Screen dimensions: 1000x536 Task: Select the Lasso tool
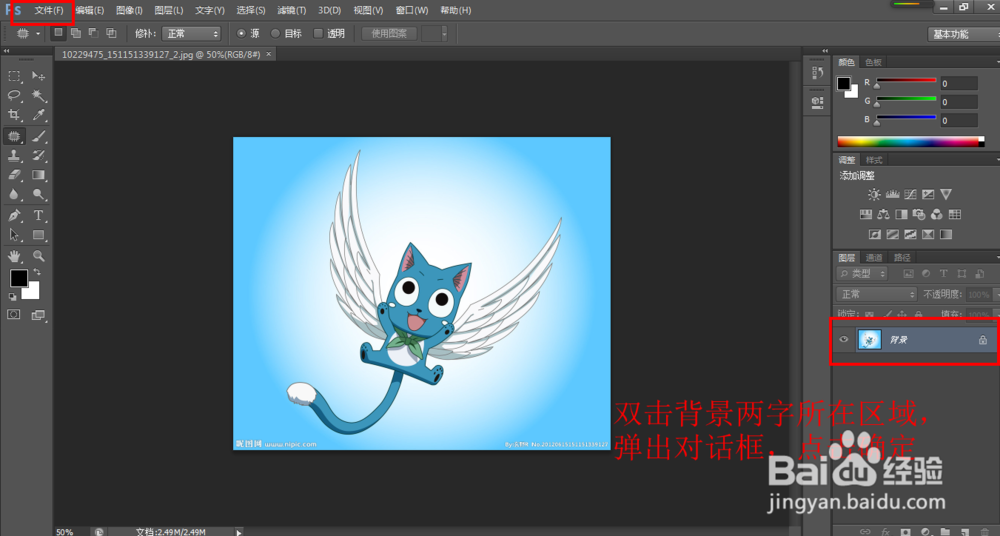click(14, 96)
